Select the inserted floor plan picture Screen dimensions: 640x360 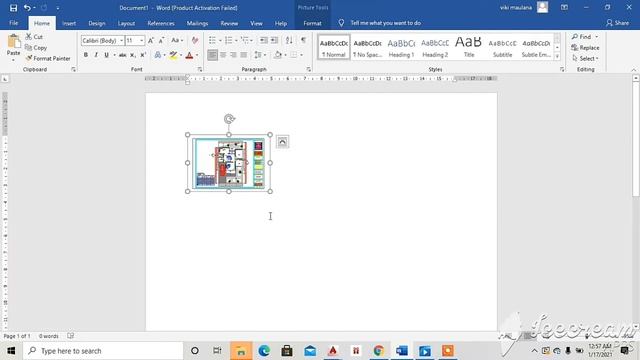tap(229, 163)
